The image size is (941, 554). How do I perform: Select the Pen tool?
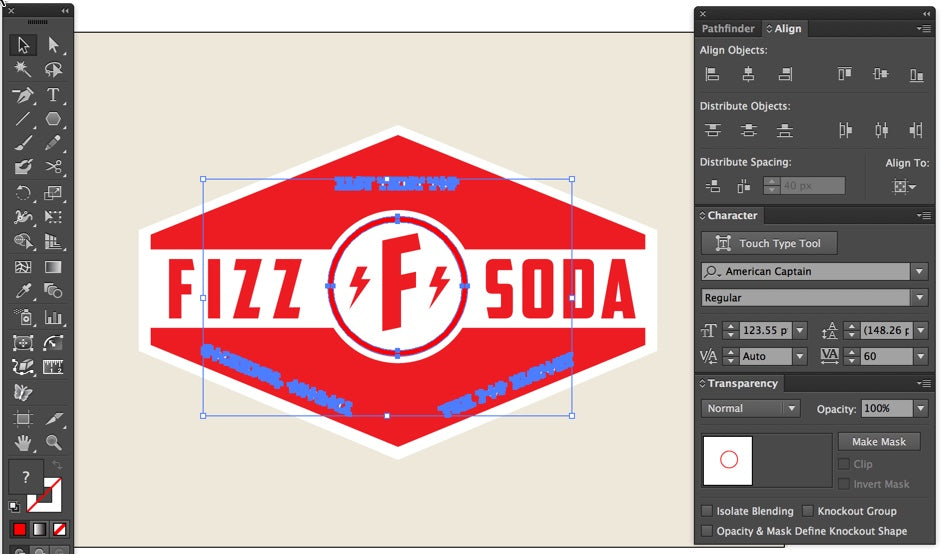(22, 95)
